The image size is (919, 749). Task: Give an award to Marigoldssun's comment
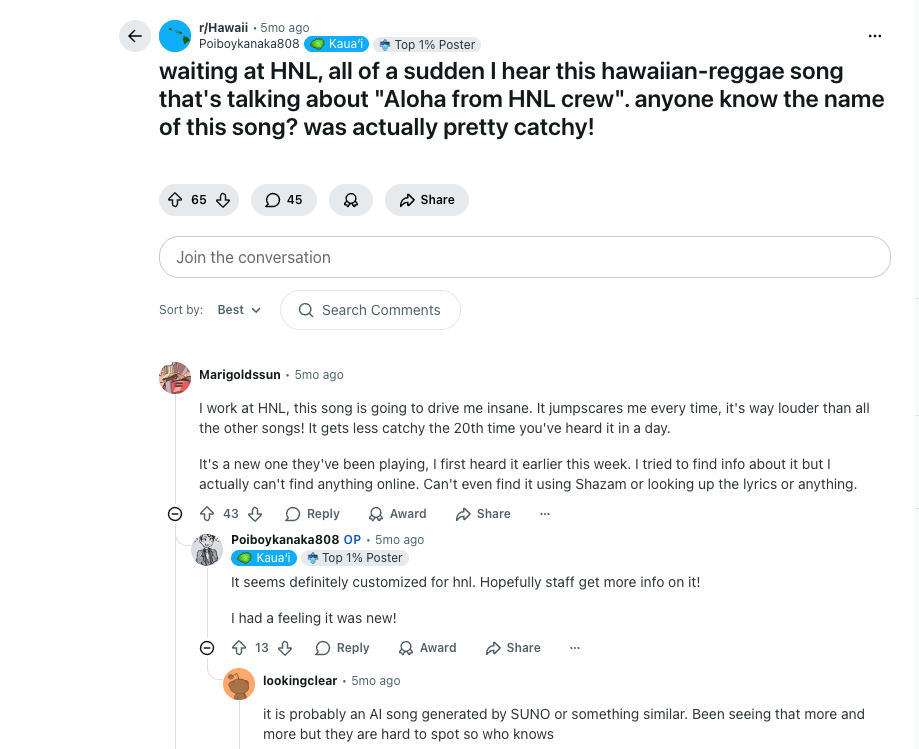[x=397, y=513]
